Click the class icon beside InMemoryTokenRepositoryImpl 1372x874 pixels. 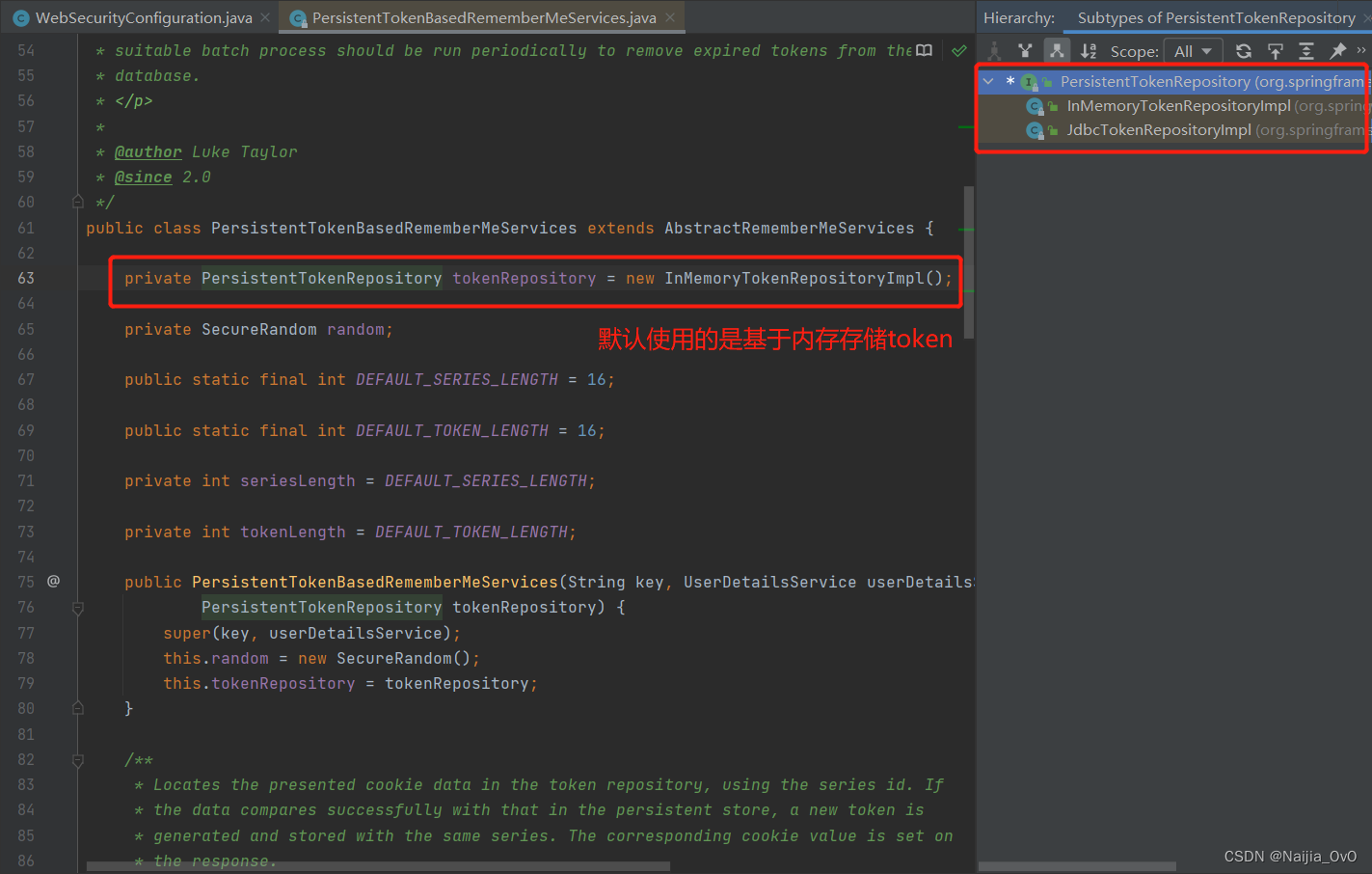tap(1035, 106)
